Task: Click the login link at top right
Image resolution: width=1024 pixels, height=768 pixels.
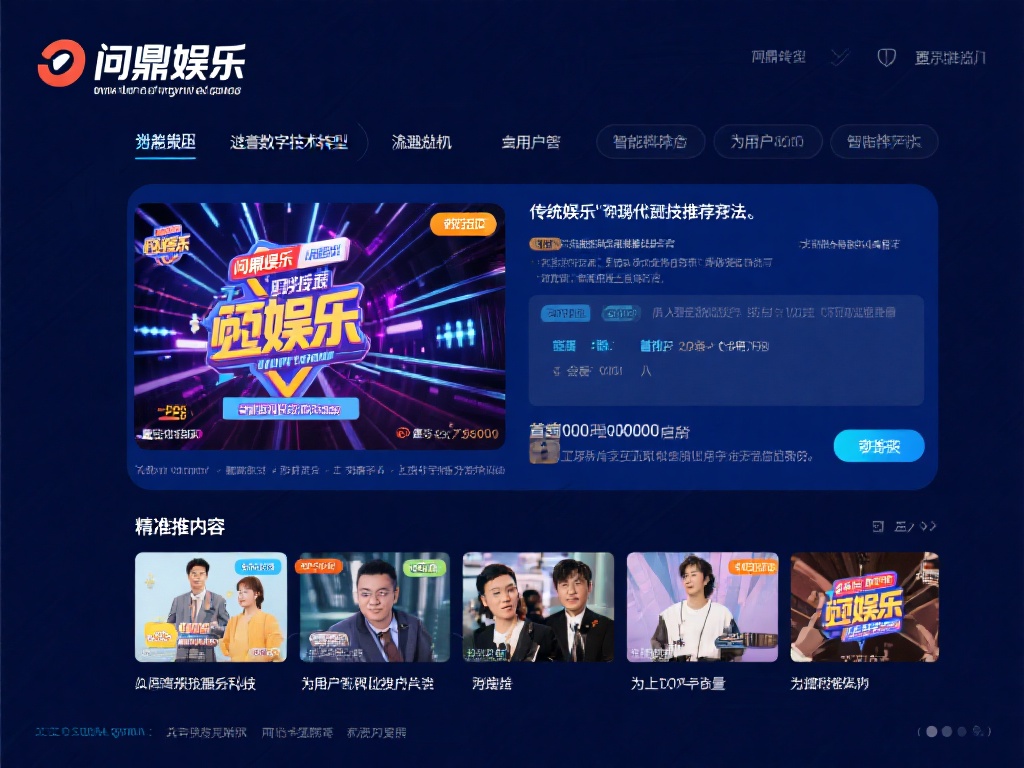Action: (x=950, y=58)
